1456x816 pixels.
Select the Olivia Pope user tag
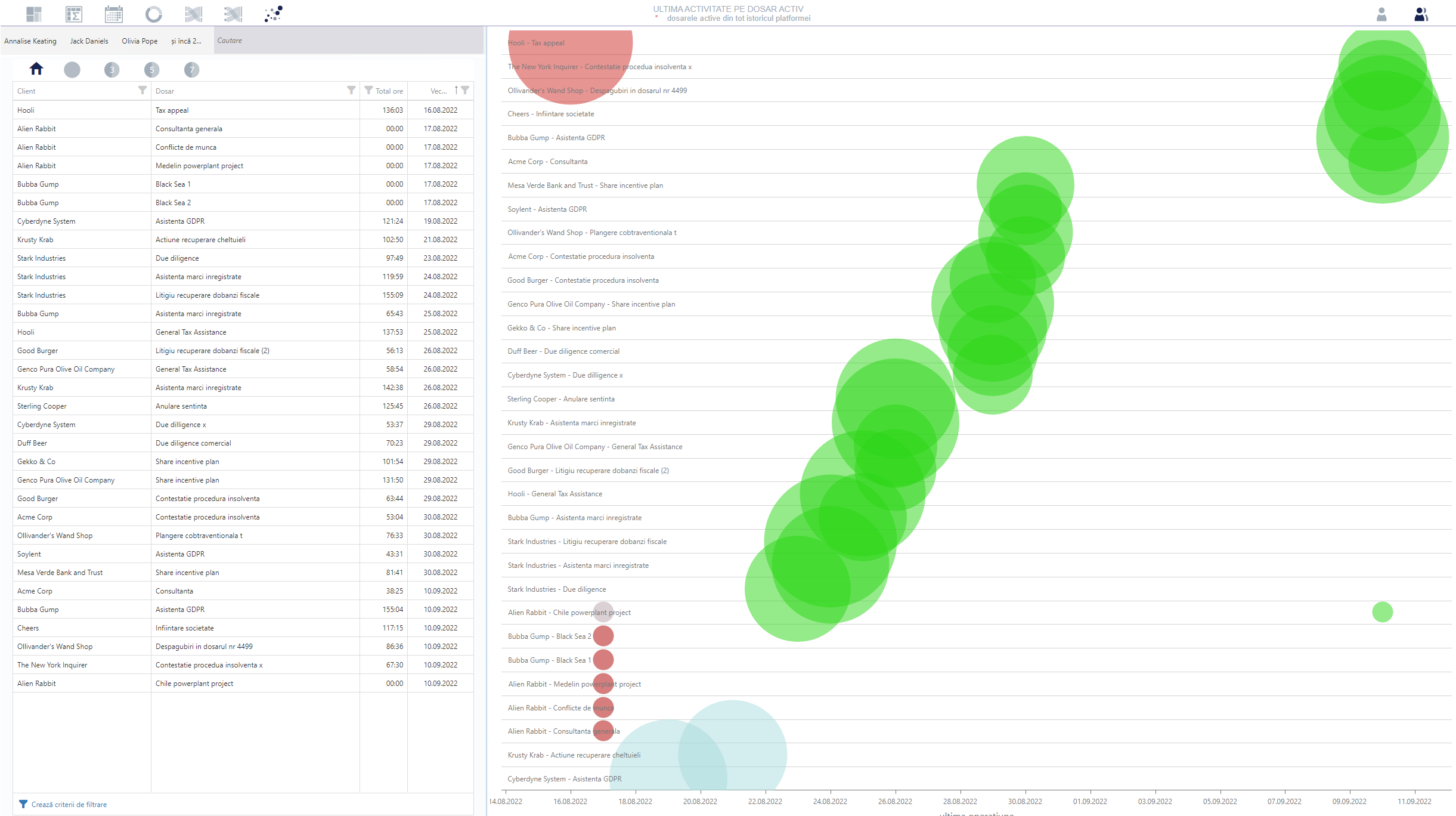click(140, 41)
